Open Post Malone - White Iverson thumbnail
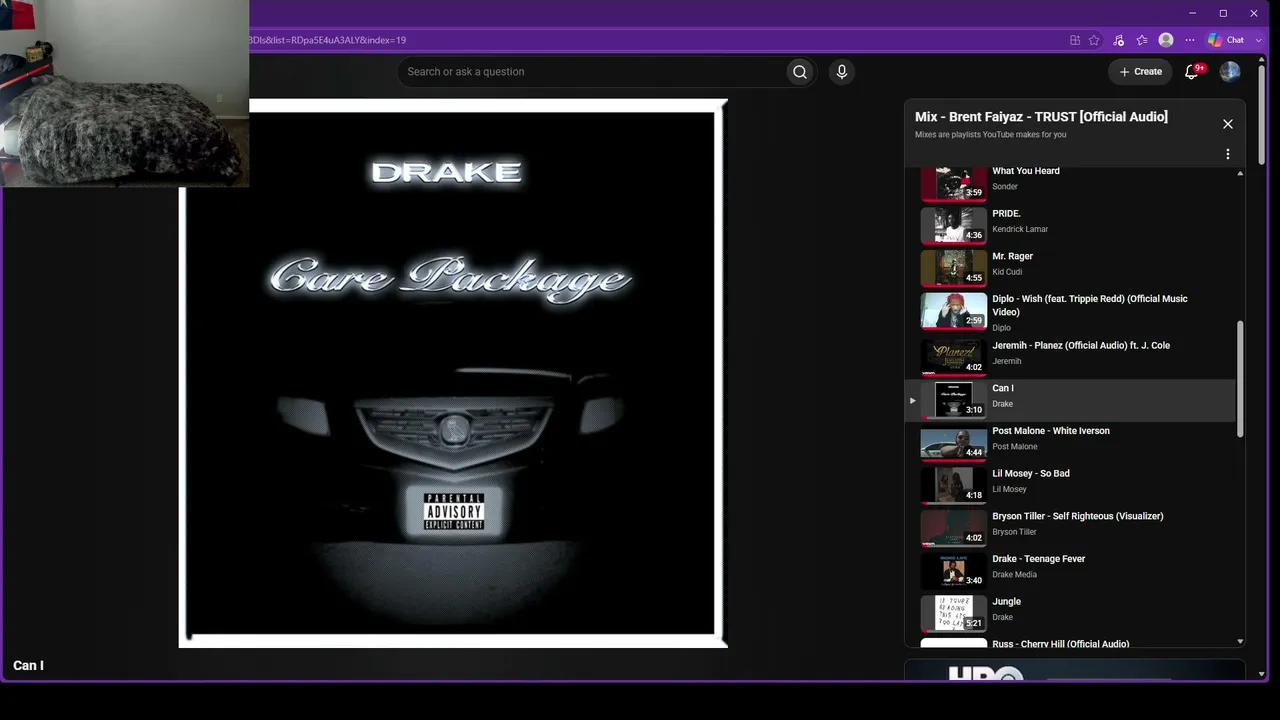1280x720 pixels. [x=953, y=445]
